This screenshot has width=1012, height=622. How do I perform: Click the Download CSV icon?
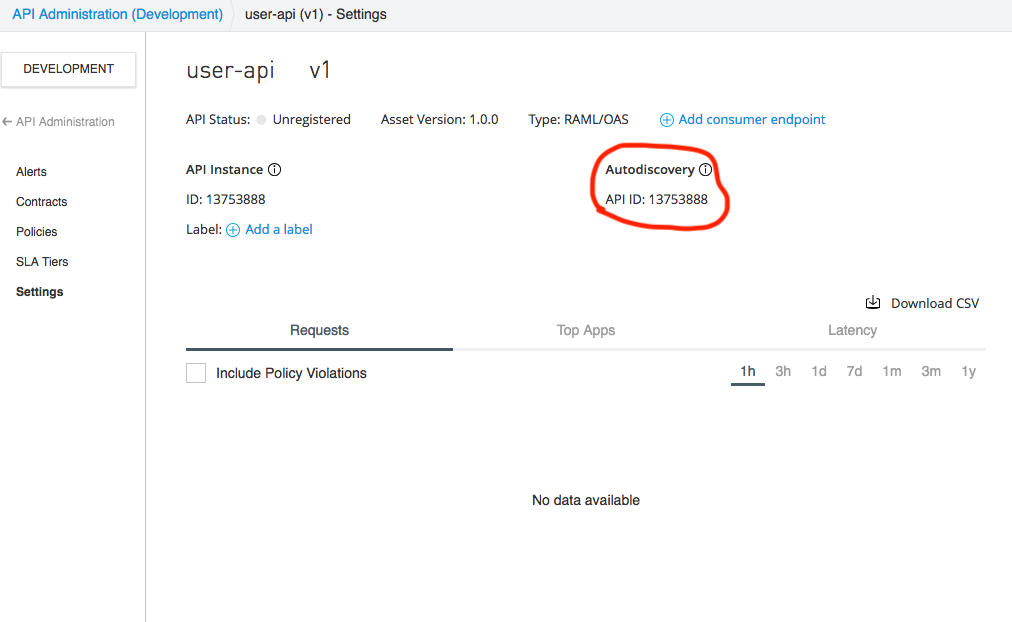[x=872, y=303]
